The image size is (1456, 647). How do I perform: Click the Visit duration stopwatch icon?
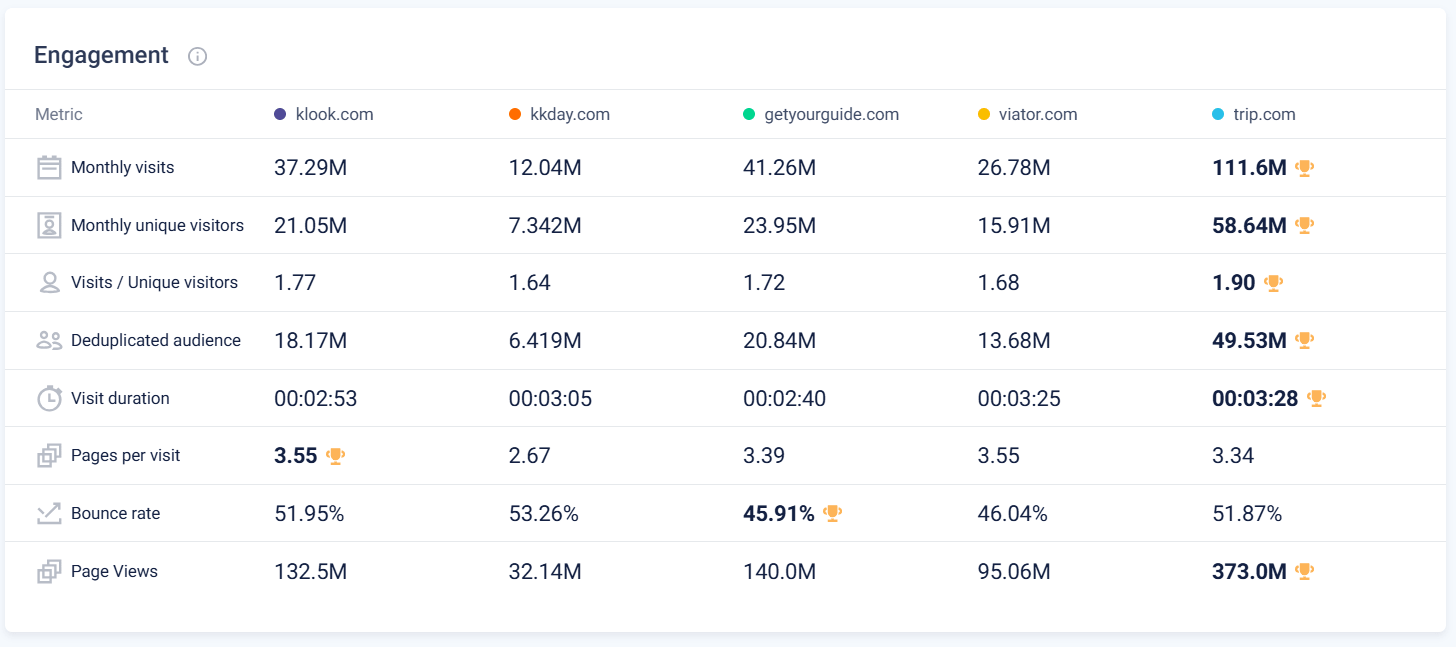tap(49, 398)
